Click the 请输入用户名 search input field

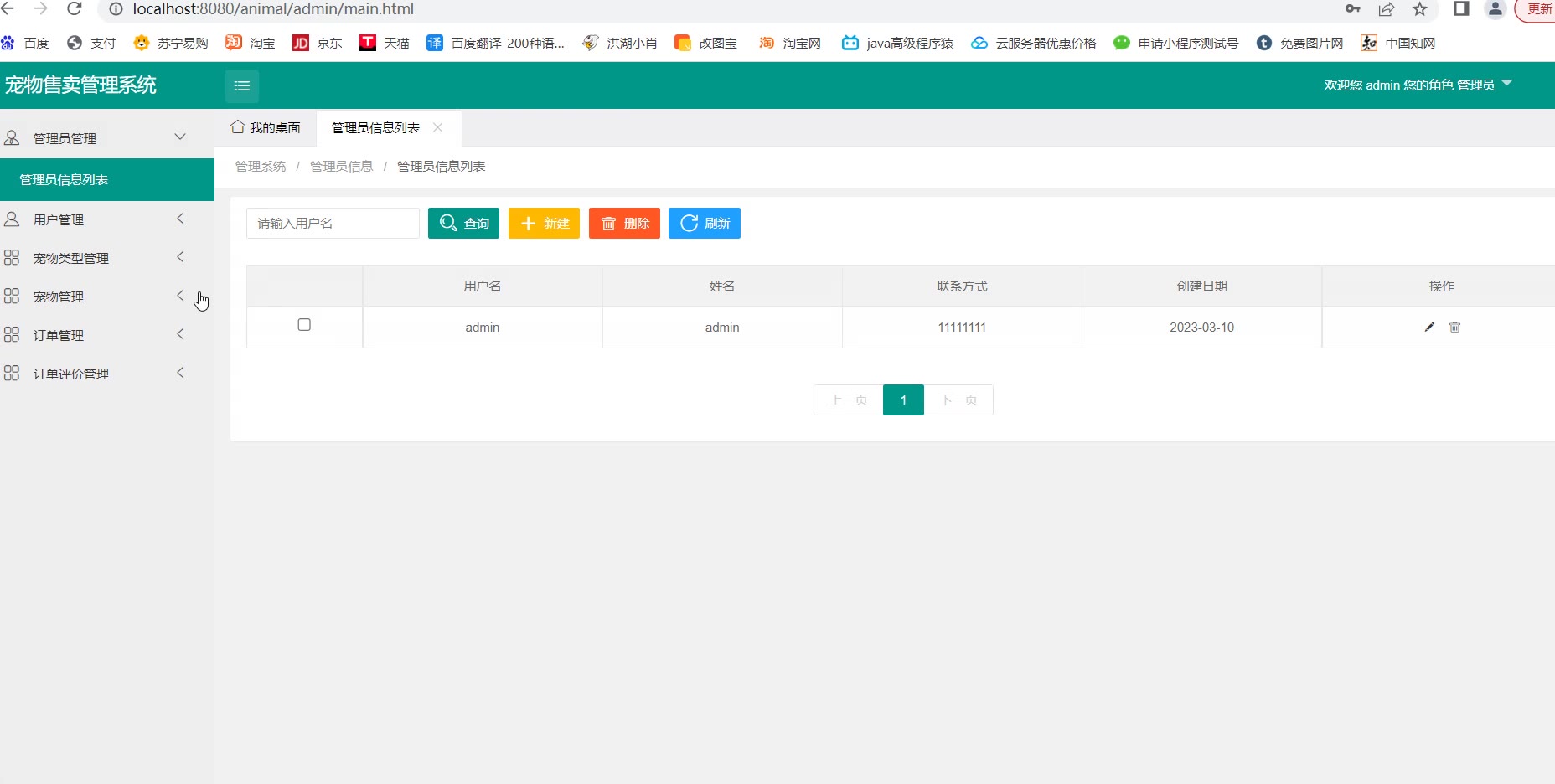pos(333,223)
